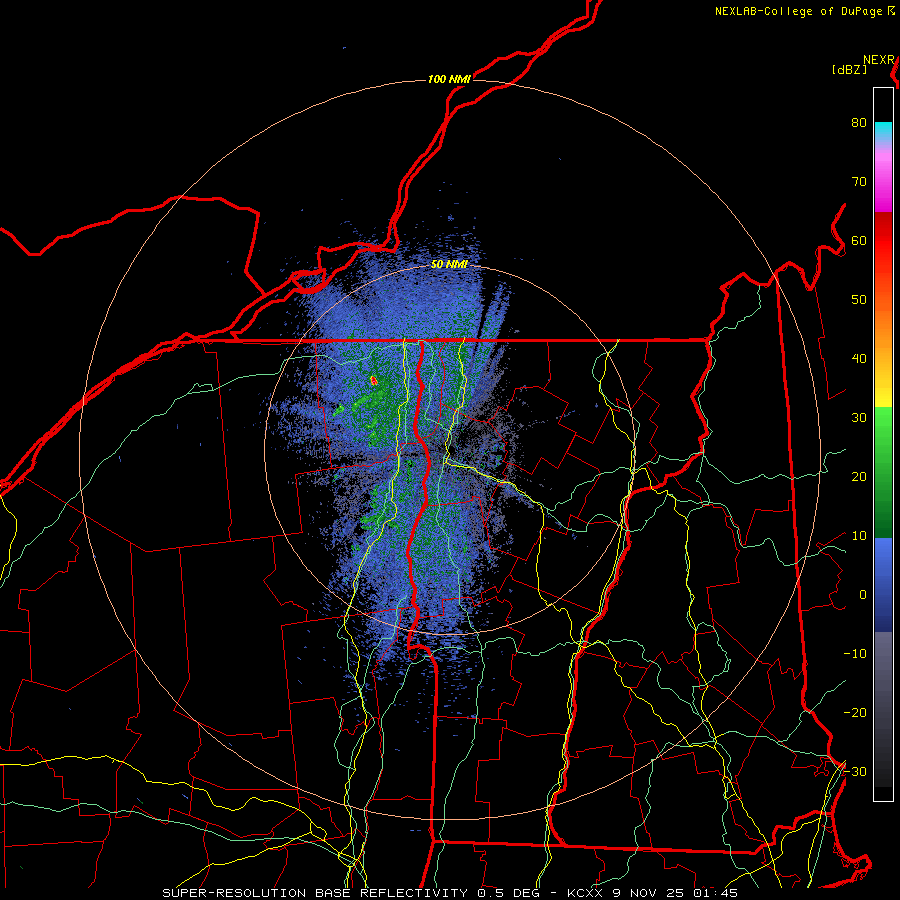This screenshot has height=900, width=900.
Task: Pick the red segment of the color bar
Action: (x=883, y=241)
